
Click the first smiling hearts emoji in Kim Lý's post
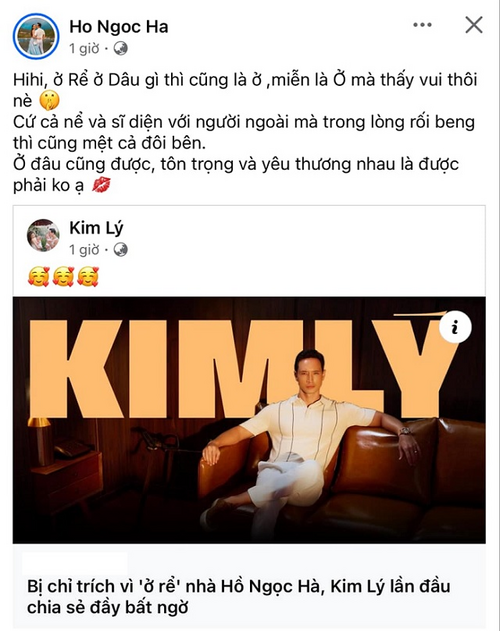[x=38, y=277]
